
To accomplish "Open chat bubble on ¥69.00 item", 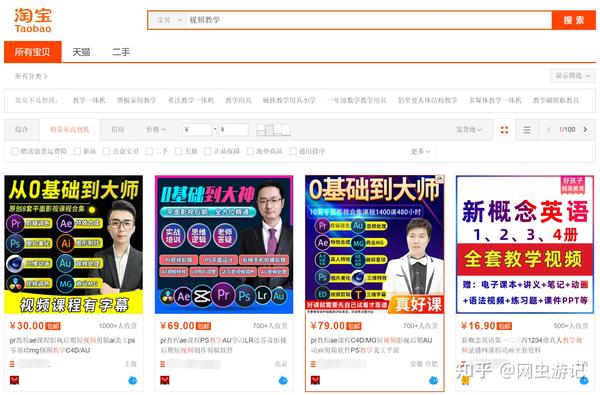I will pos(283,380).
